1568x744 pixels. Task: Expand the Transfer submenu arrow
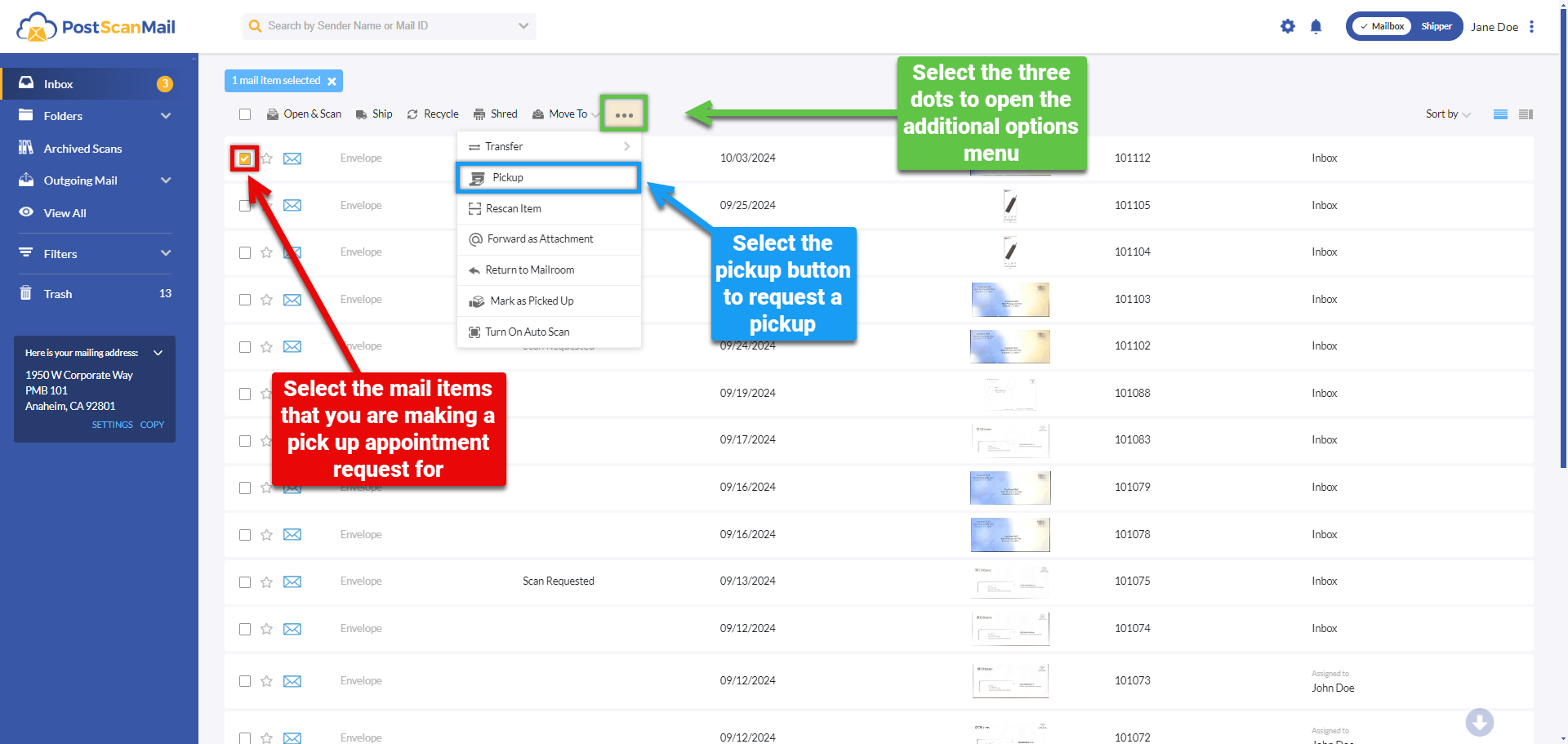coord(626,146)
